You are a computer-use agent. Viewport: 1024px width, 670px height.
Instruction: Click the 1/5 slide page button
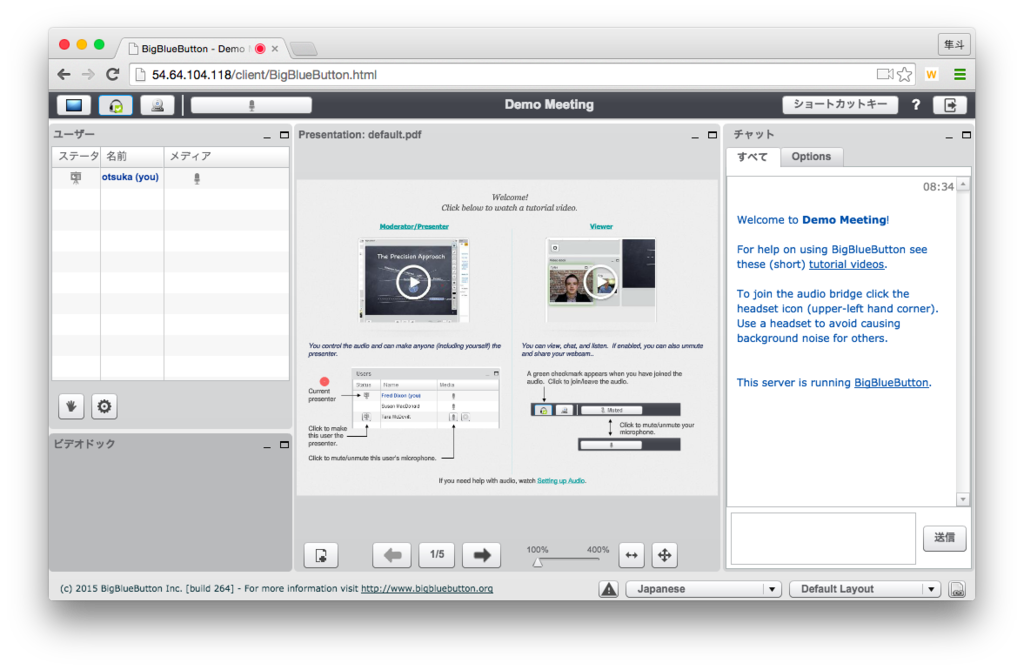(437, 555)
